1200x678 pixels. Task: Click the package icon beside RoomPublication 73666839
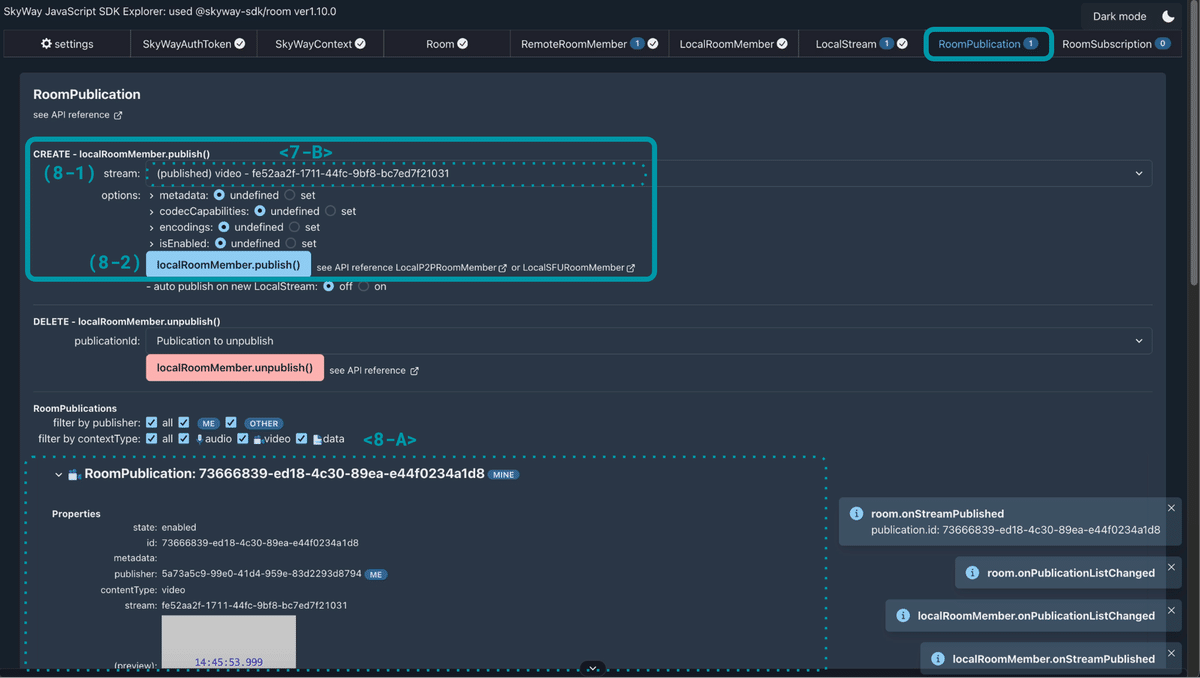coord(74,473)
